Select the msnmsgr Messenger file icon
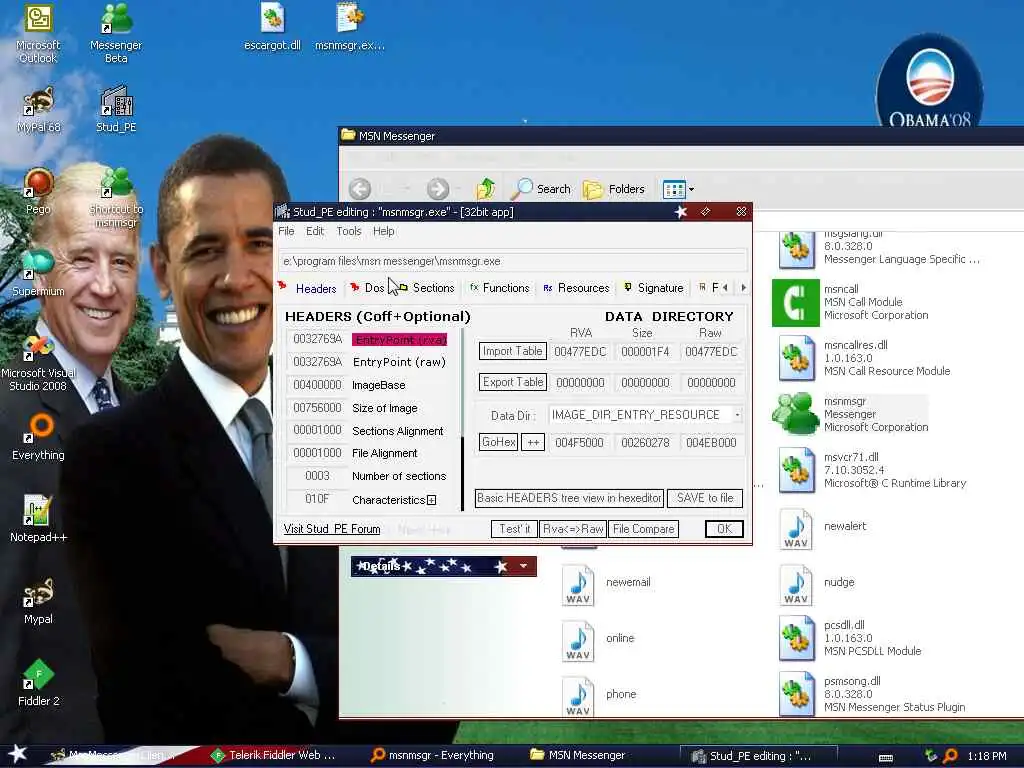 click(795, 414)
